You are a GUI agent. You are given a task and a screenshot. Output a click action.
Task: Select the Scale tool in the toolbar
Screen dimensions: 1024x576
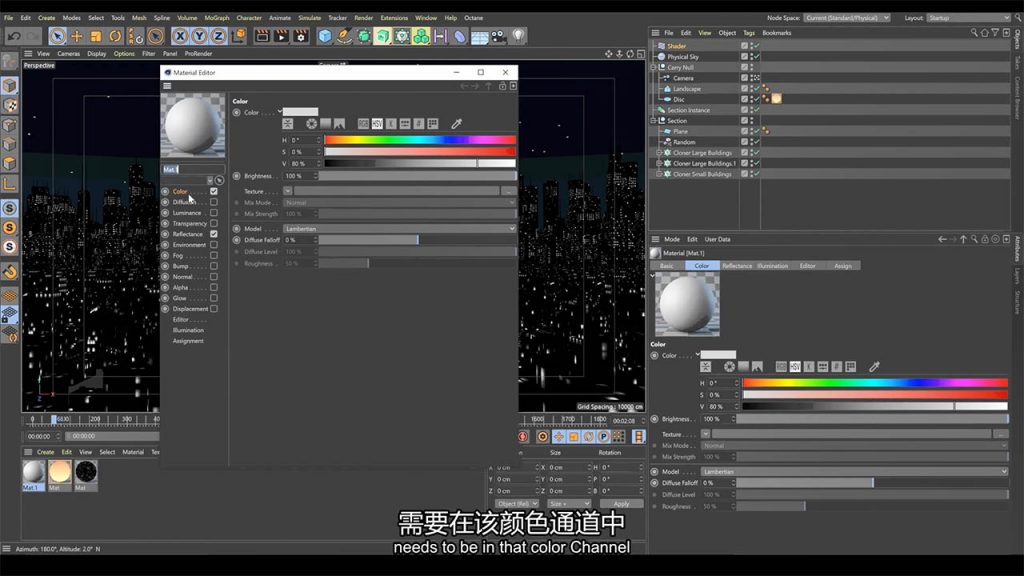point(96,36)
